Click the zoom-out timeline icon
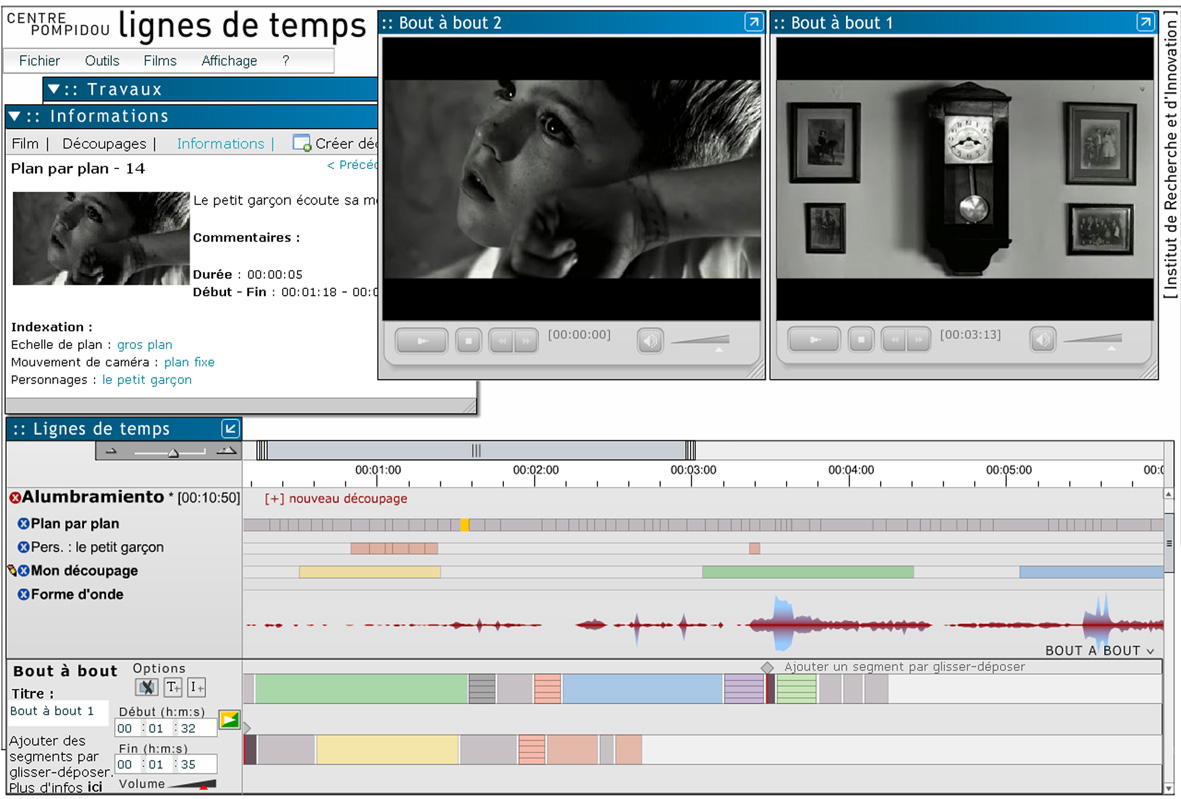 (x=111, y=451)
